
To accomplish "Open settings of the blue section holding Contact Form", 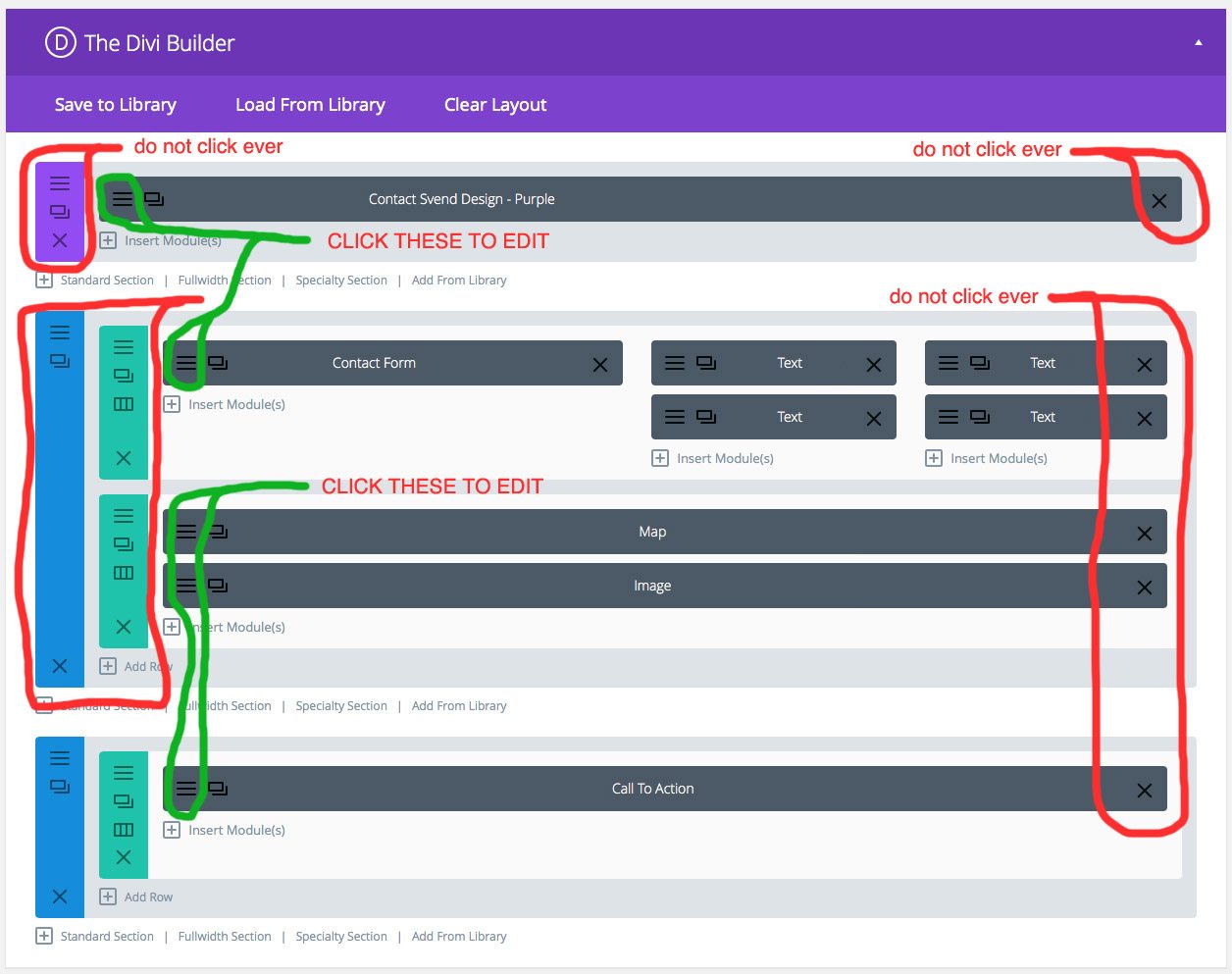I will [60, 333].
